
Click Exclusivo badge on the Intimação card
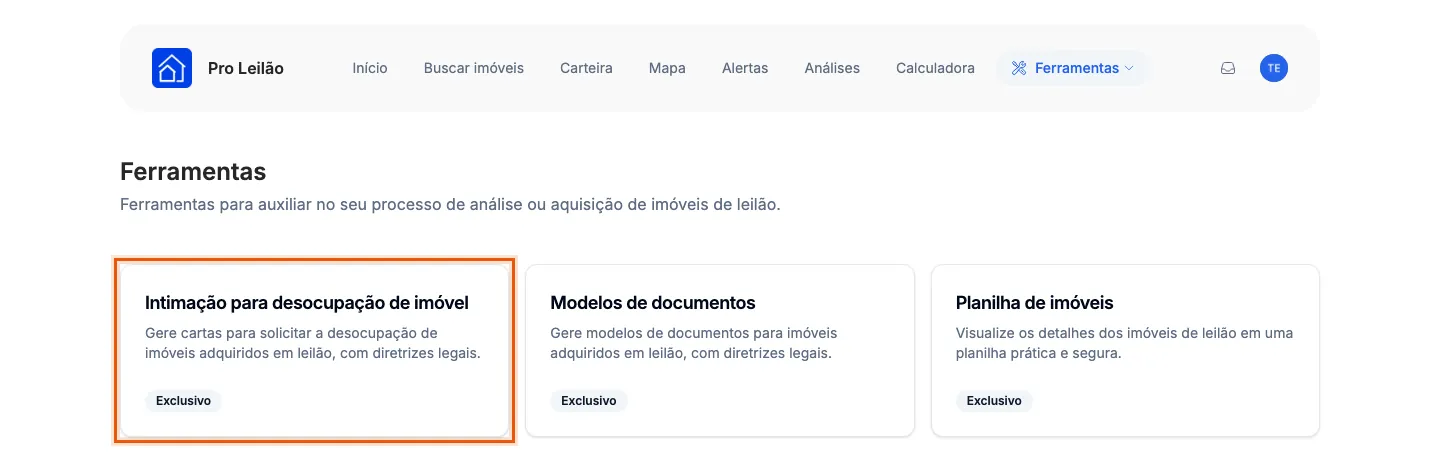[x=183, y=400]
